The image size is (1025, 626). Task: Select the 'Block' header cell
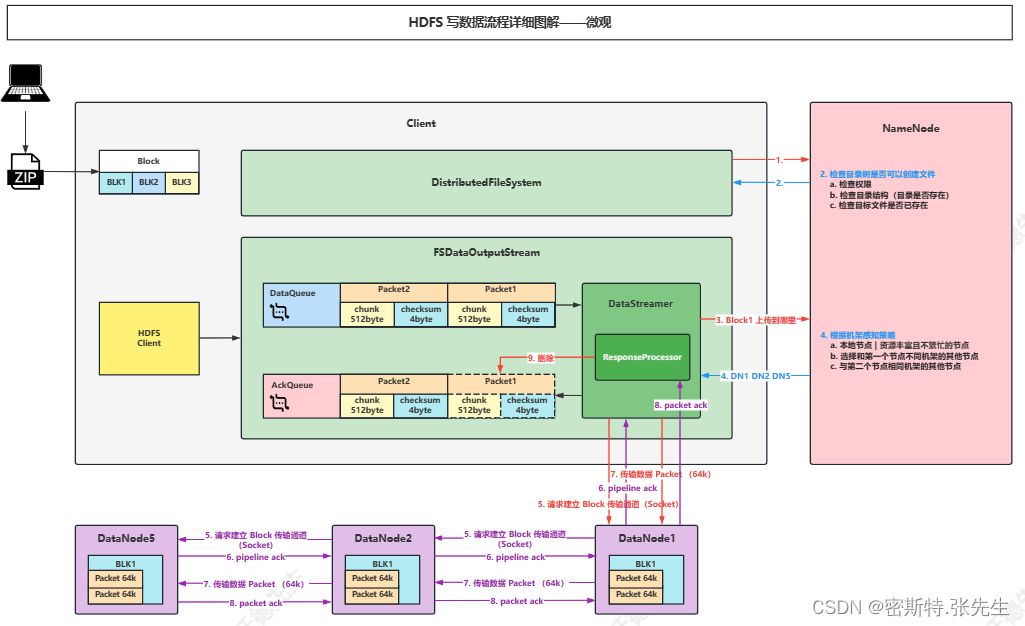tap(149, 161)
